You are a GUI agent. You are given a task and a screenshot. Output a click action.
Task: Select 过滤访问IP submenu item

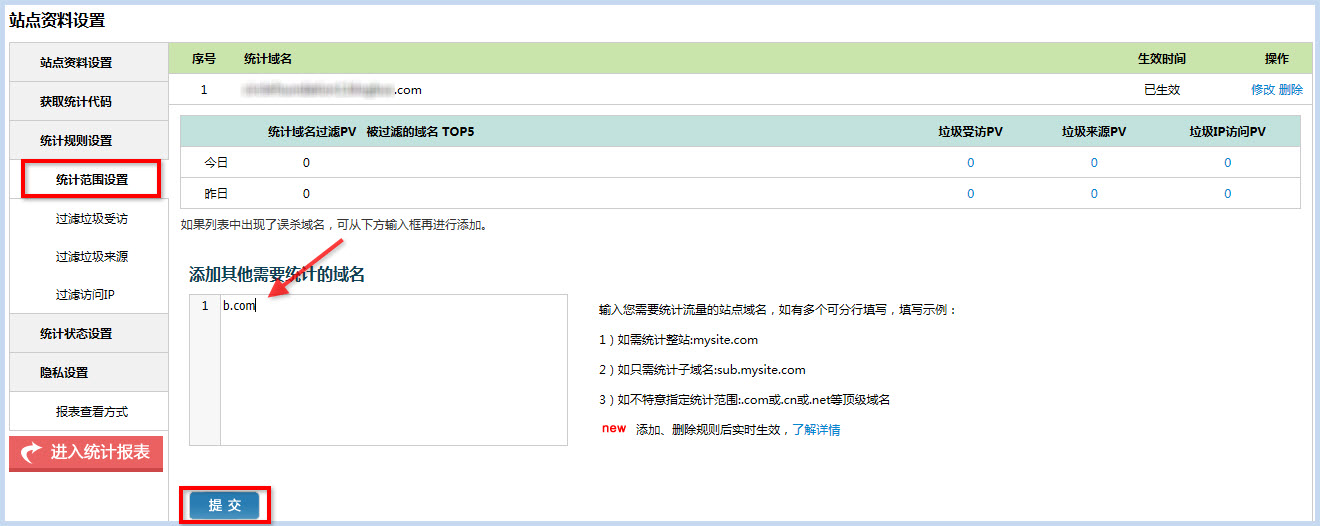(88, 295)
